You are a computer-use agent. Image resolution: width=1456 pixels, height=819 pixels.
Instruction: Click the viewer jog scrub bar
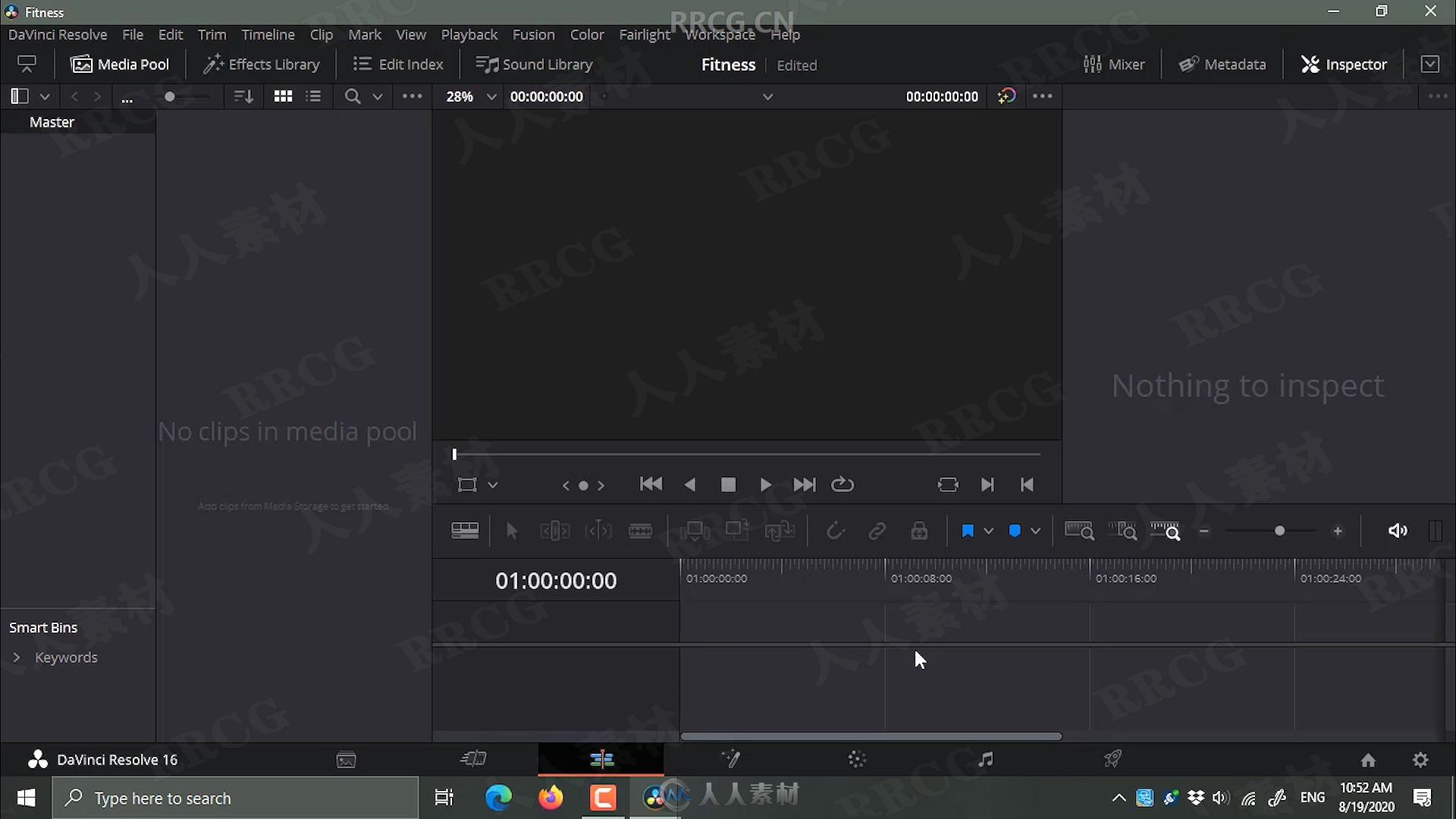(x=747, y=454)
